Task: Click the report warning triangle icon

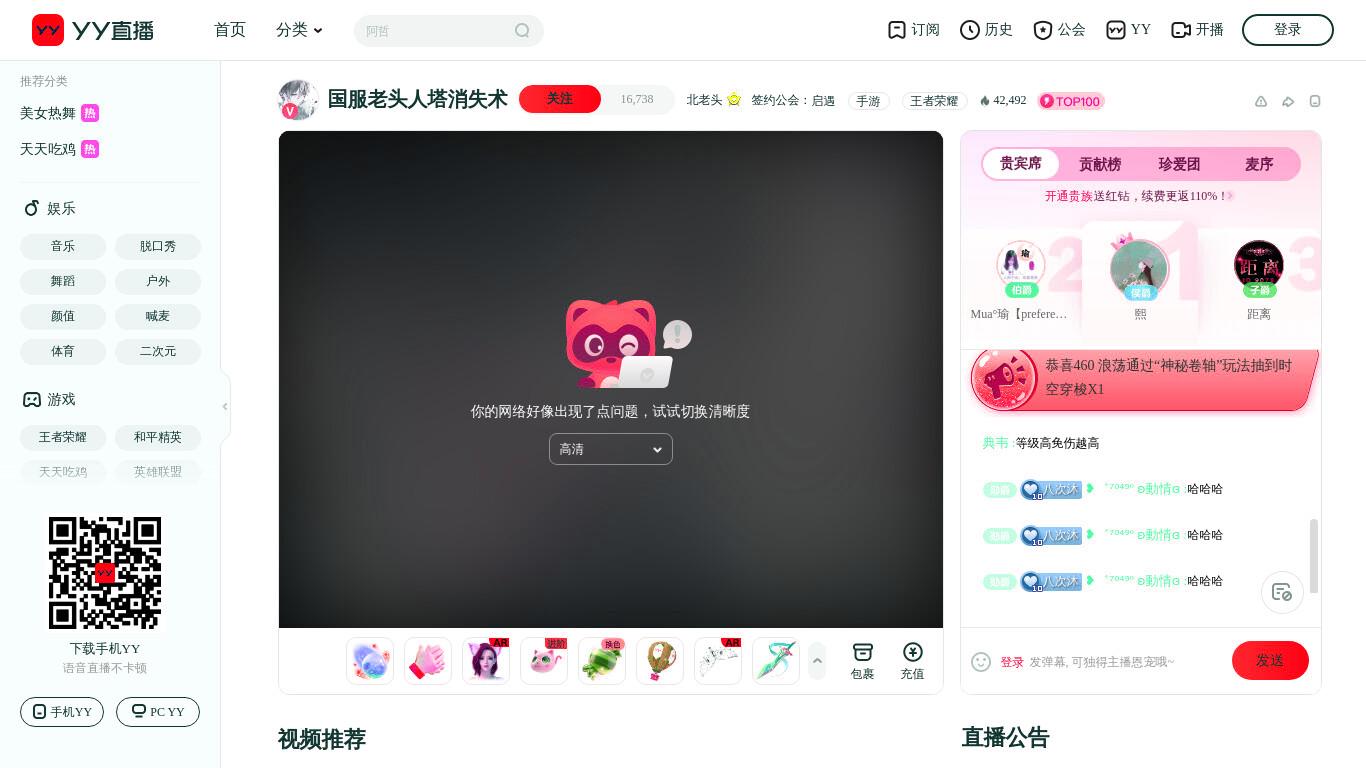Action: coord(1261,101)
